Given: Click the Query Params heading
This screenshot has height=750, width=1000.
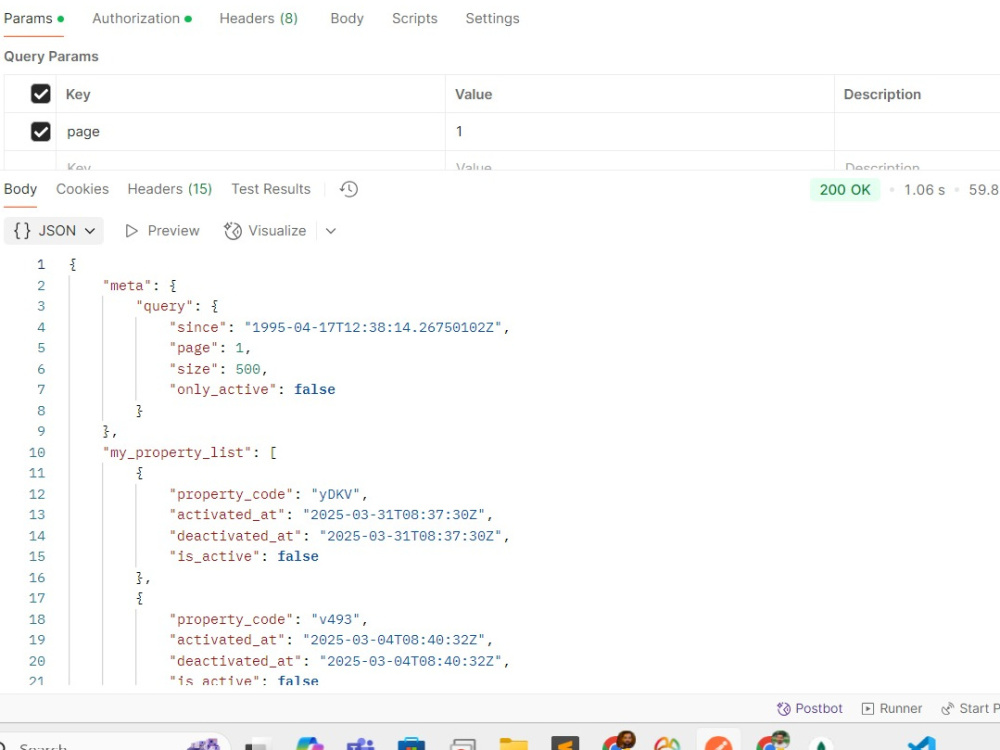Looking at the screenshot, I should pyautogui.click(x=51, y=56).
